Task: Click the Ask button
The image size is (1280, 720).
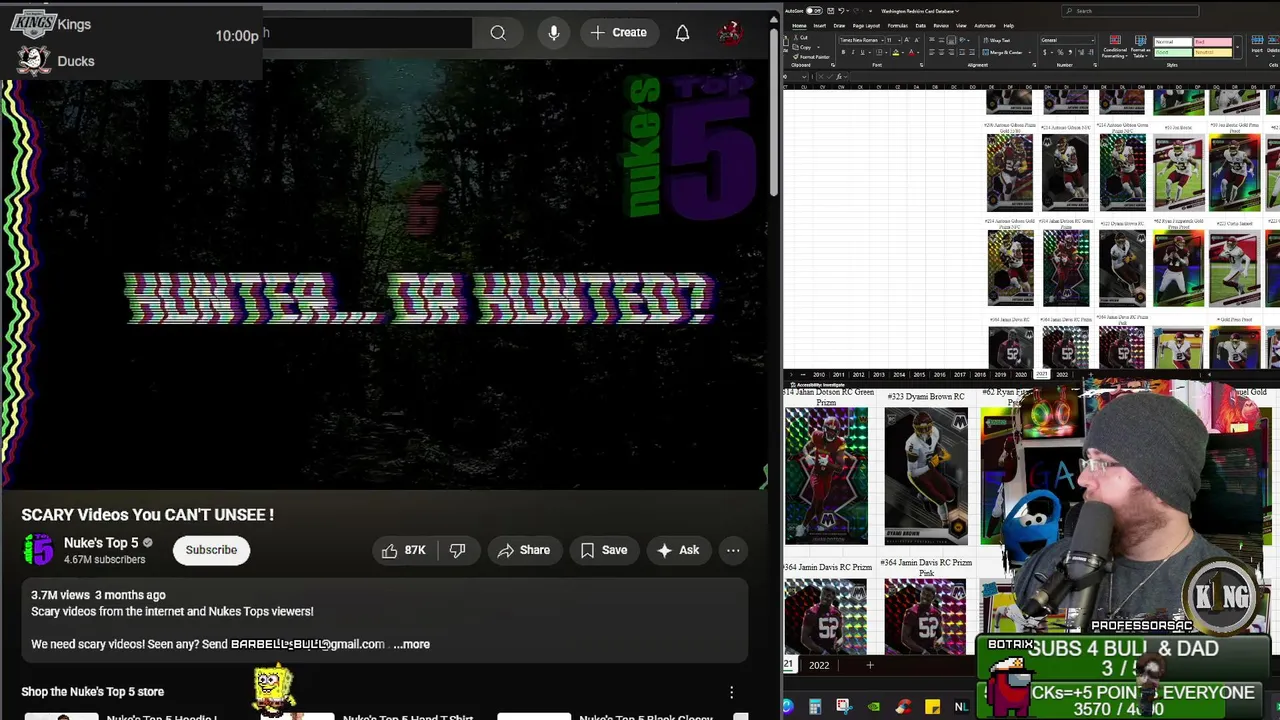Action: (678, 550)
